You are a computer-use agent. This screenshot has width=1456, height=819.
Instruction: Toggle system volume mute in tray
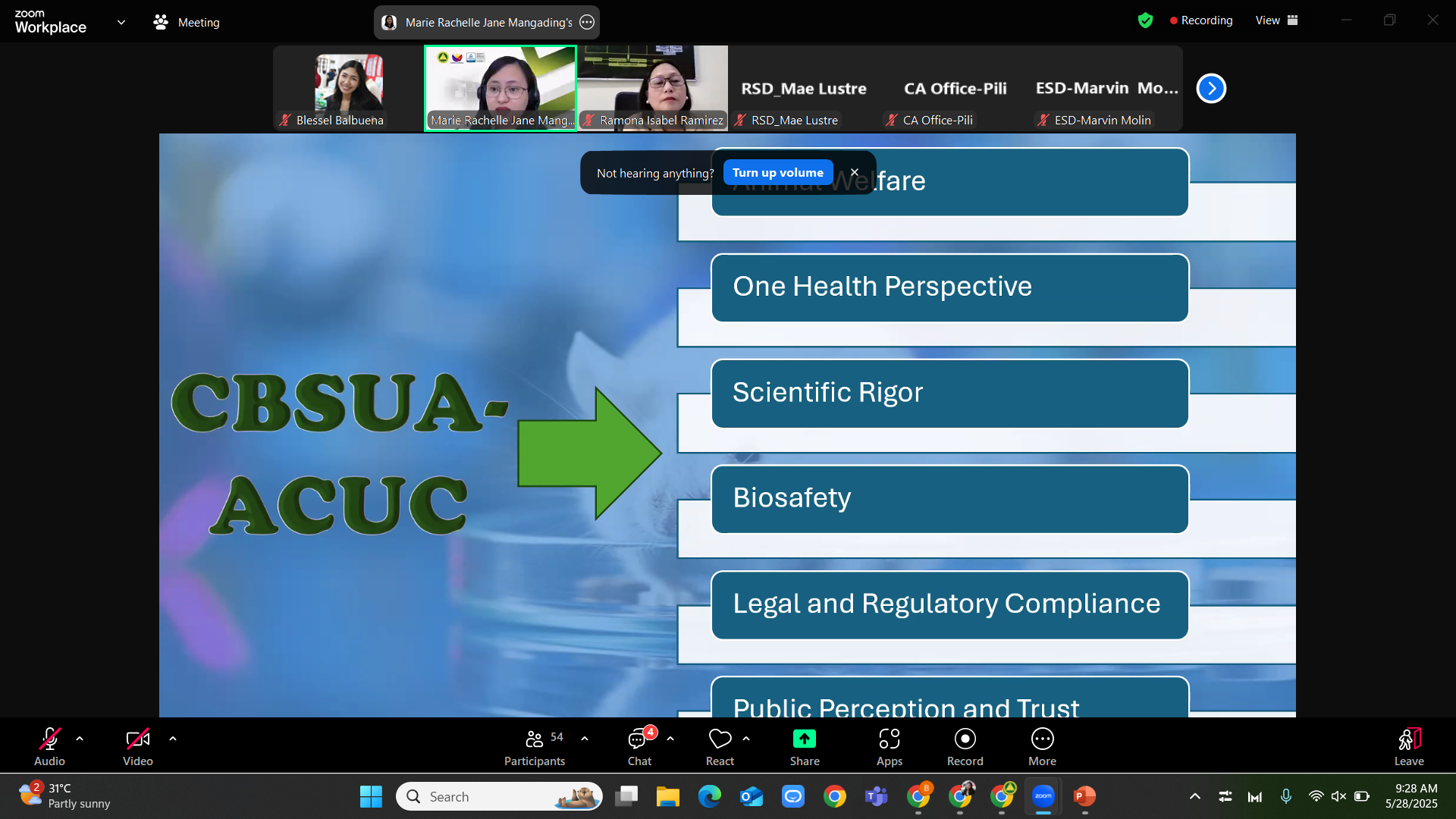pyautogui.click(x=1338, y=796)
